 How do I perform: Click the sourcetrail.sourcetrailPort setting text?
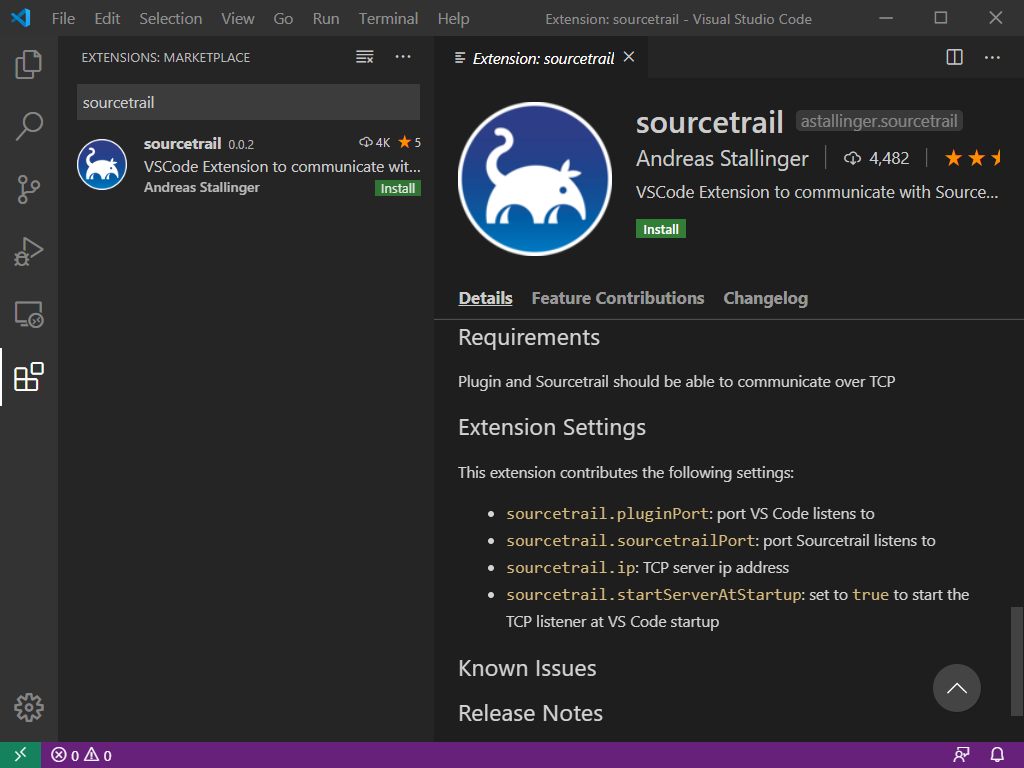[x=630, y=540]
